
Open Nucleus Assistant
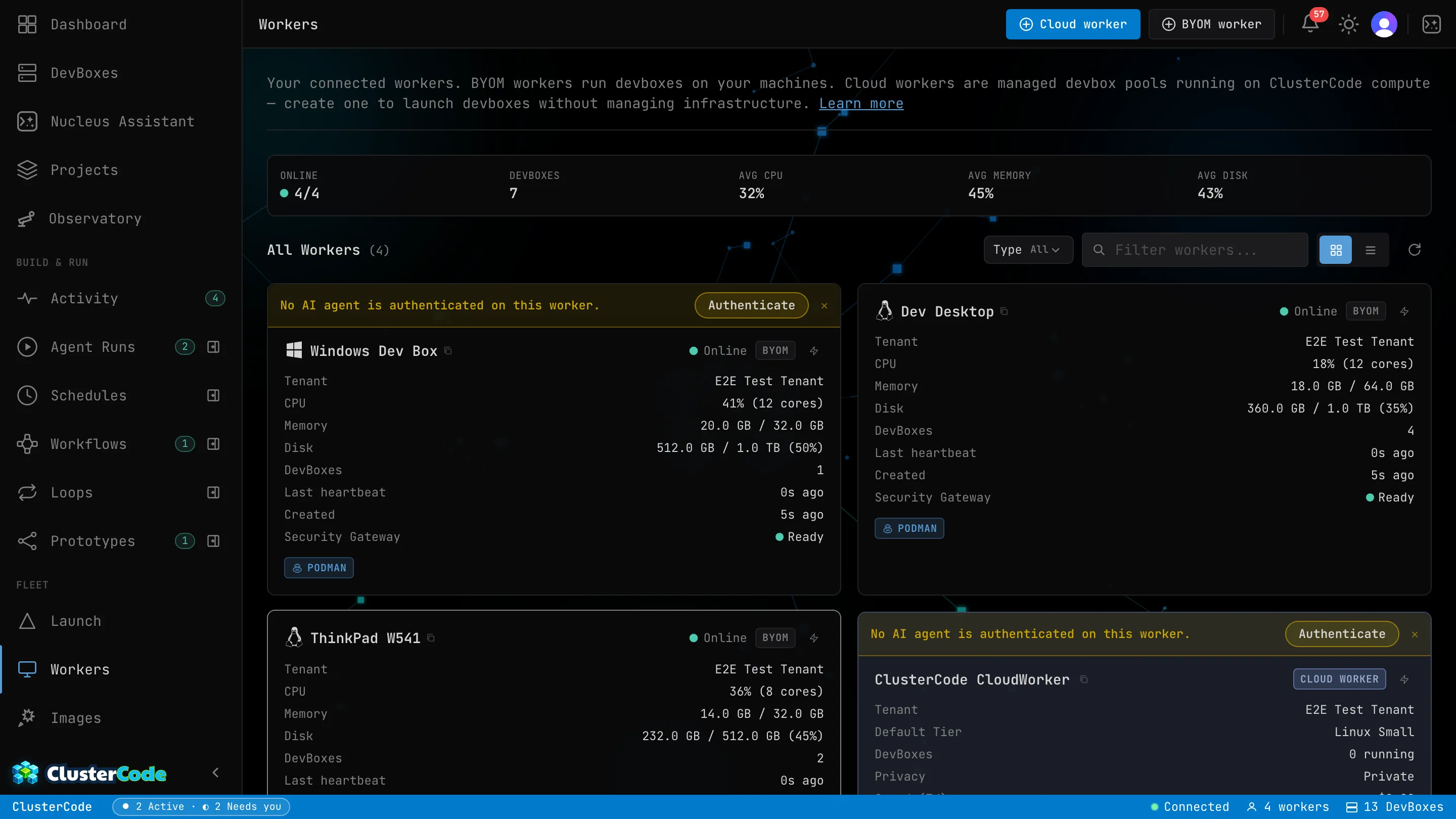121,121
